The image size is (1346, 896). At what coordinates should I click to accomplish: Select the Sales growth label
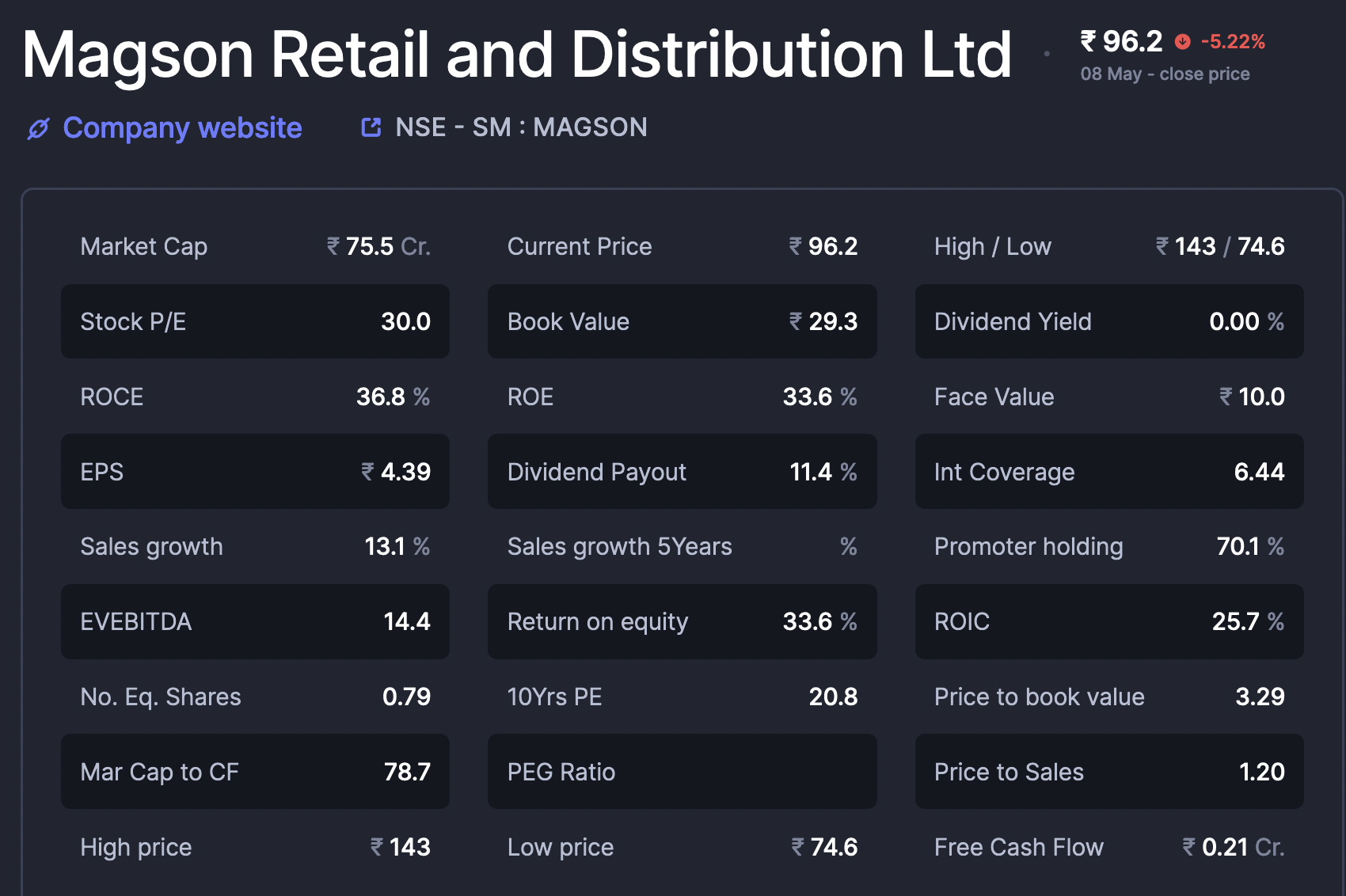click(x=151, y=546)
